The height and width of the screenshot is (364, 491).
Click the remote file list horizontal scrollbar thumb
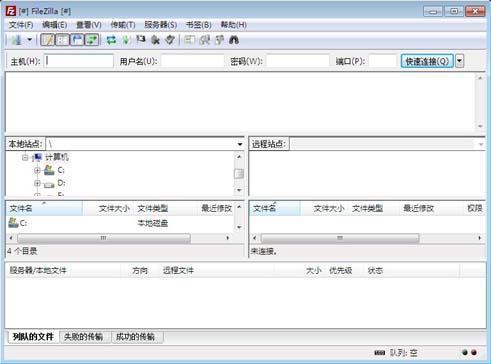coord(340,238)
